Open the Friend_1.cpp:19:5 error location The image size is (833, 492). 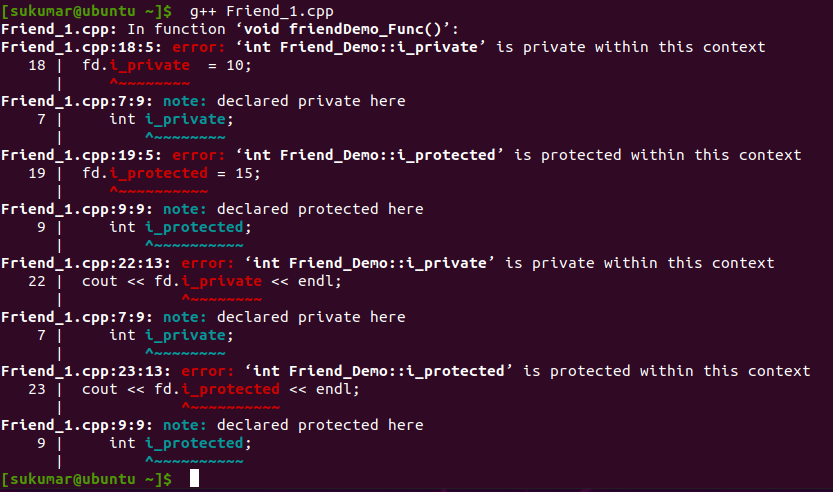82,155
